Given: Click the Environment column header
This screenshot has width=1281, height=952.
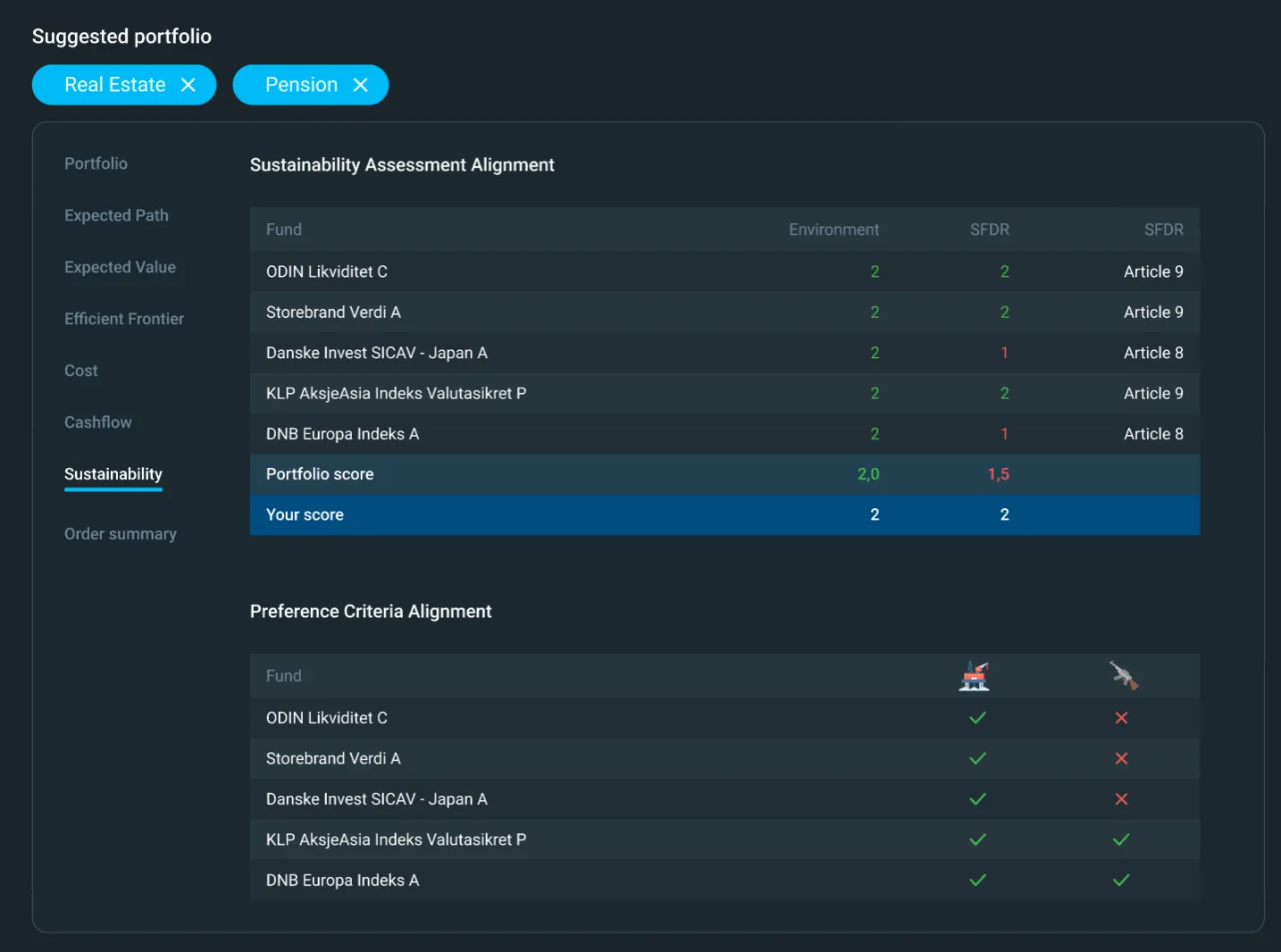Looking at the screenshot, I should coord(833,230).
